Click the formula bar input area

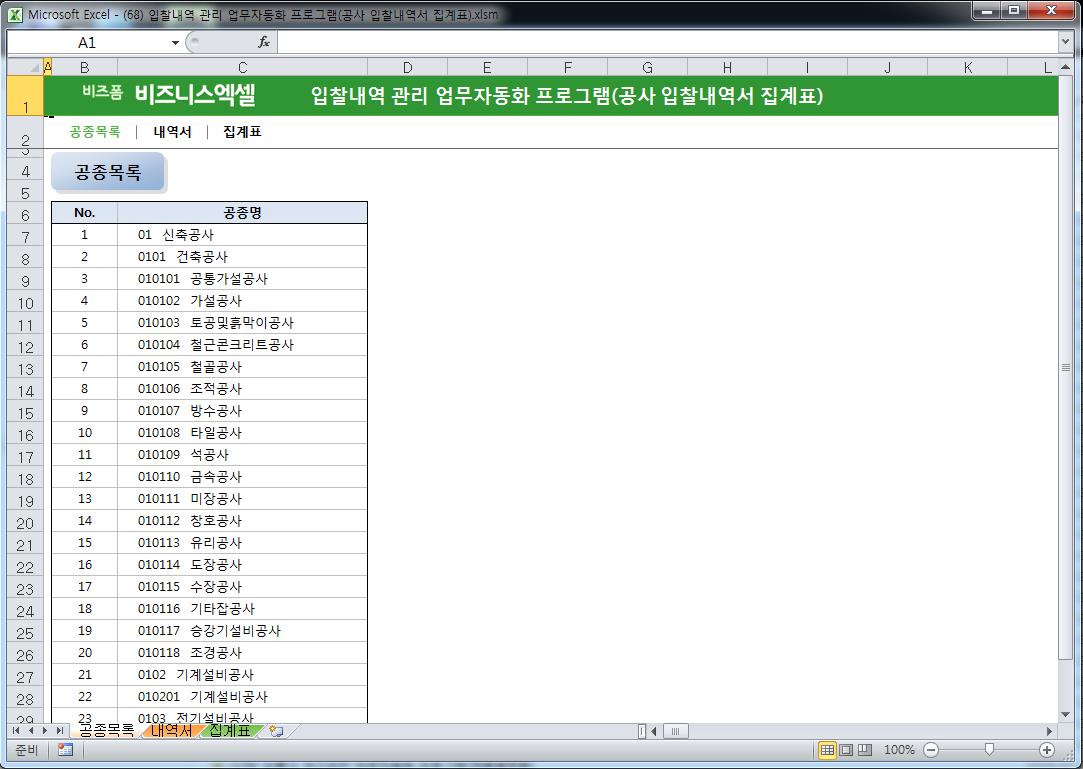point(667,42)
